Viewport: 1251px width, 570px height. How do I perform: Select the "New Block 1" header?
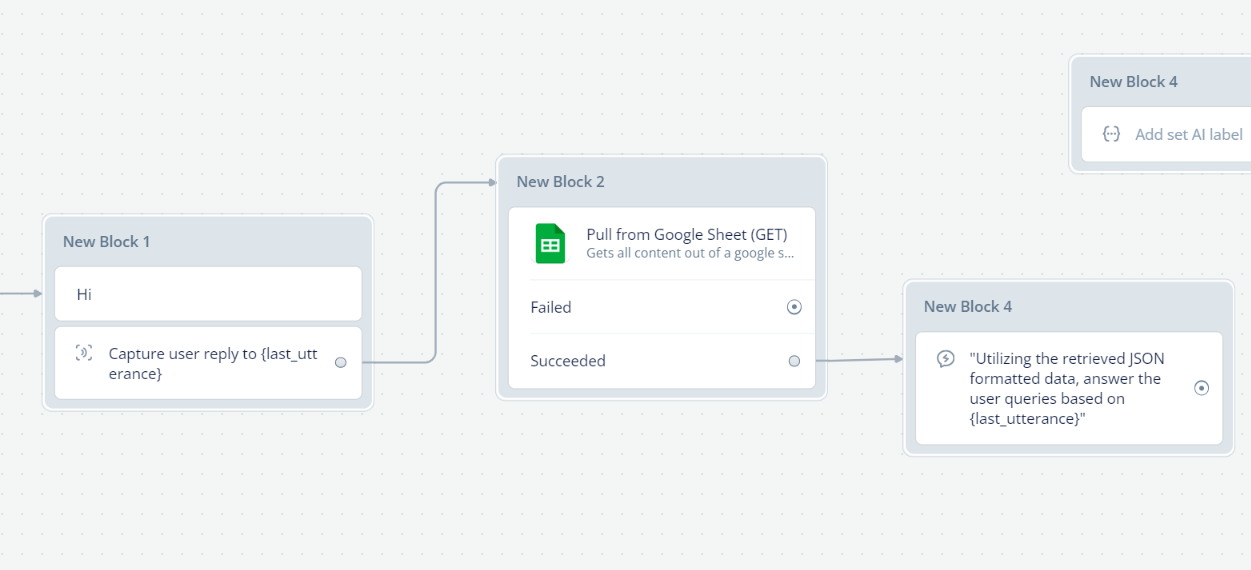(208, 242)
